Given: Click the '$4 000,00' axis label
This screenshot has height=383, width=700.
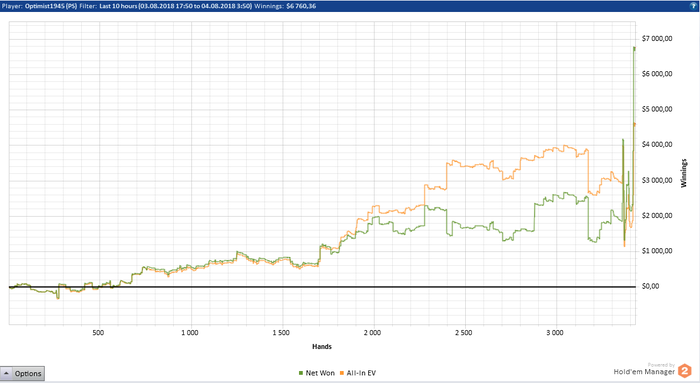Looking at the screenshot, I should pos(657,145).
